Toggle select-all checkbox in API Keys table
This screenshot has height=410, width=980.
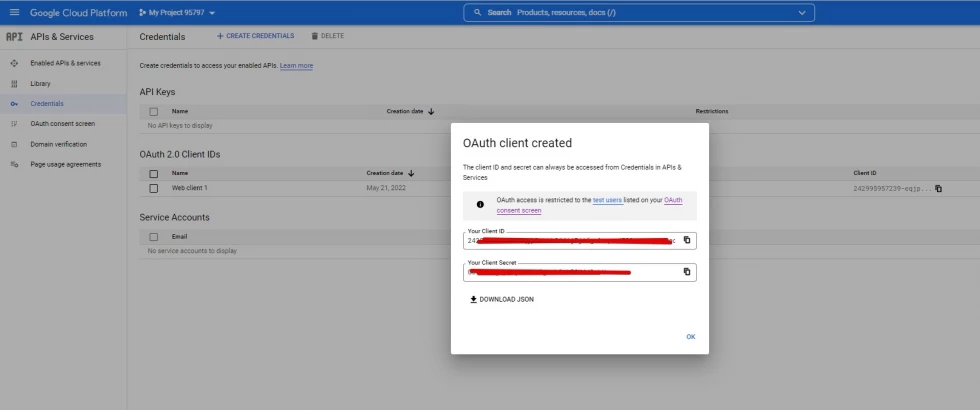pos(154,111)
